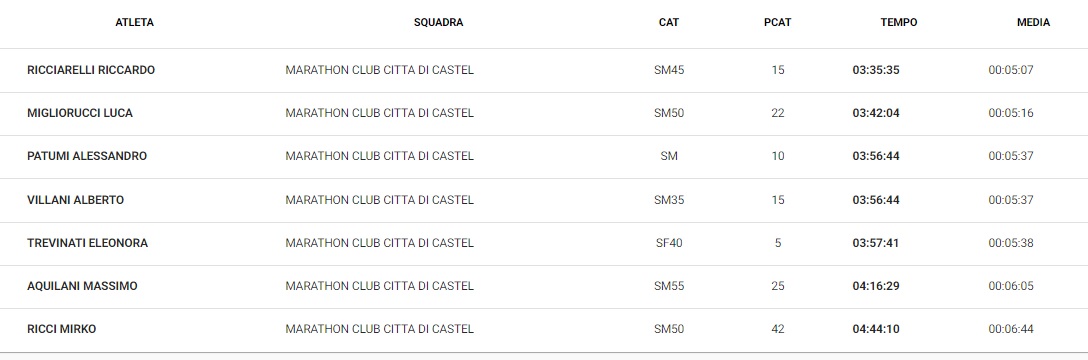Click SM55 category for Aquilani
The height and width of the screenshot is (360, 1088).
click(x=669, y=286)
